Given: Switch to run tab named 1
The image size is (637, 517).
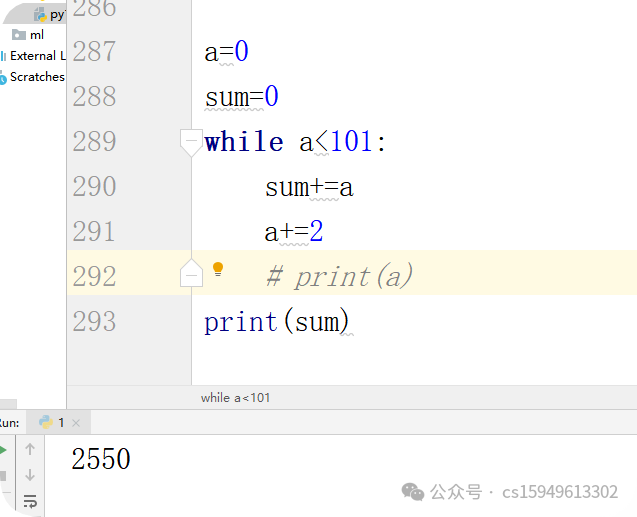Looking at the screenshot, I should tap(58, 422).
